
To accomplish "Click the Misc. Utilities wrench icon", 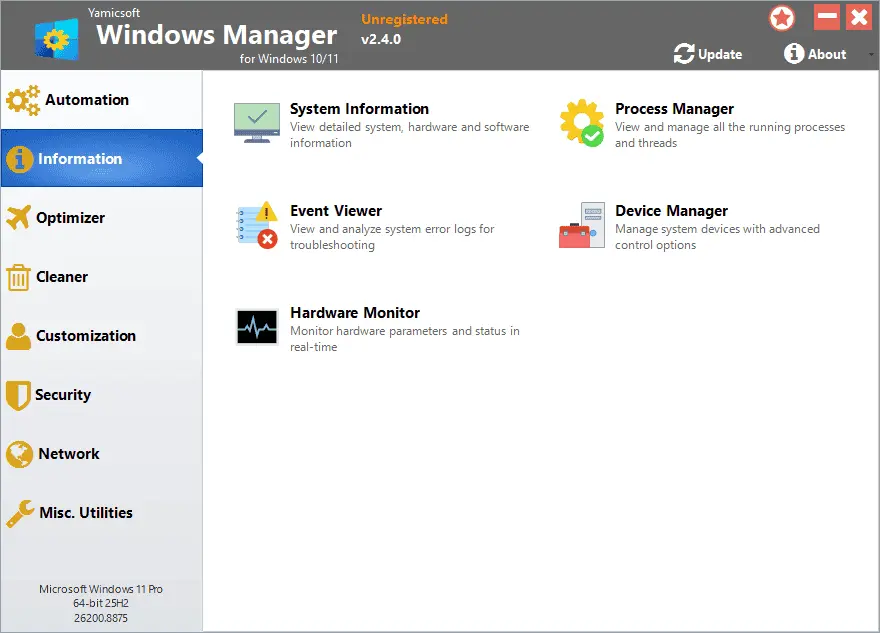I will (x=20, y=513).
